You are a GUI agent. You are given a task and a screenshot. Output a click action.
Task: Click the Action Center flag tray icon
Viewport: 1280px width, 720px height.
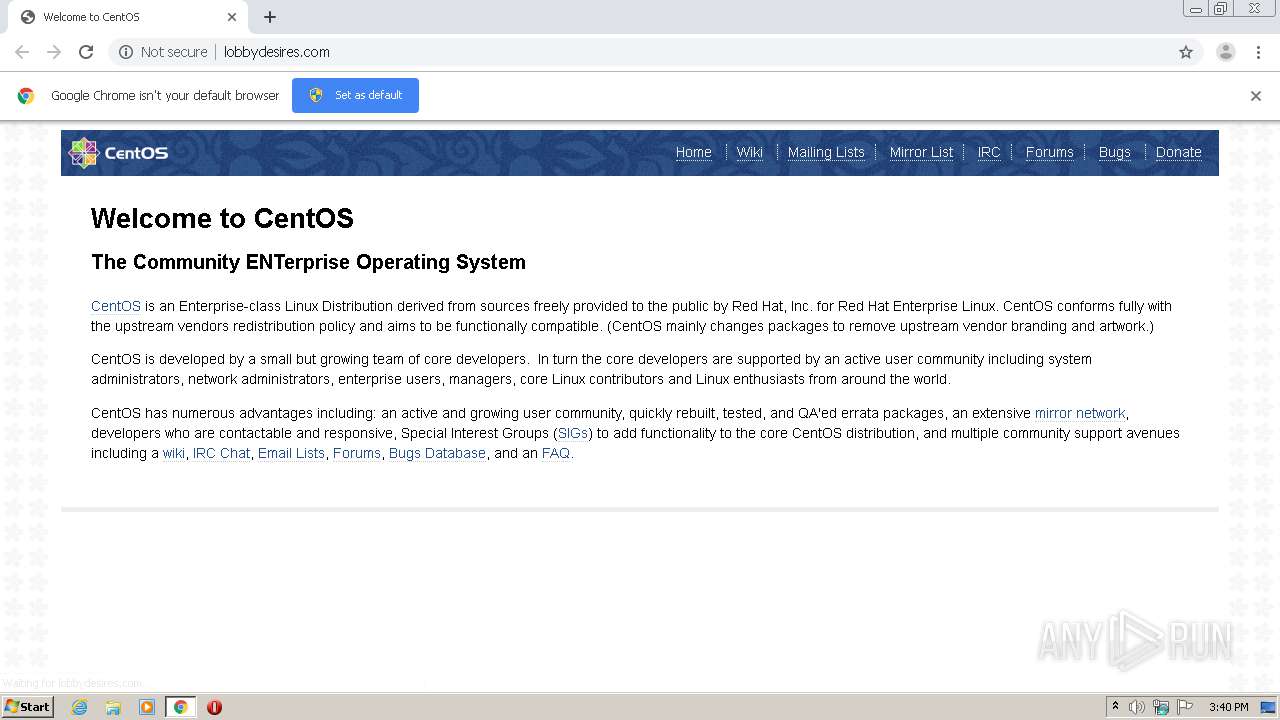1185,707
